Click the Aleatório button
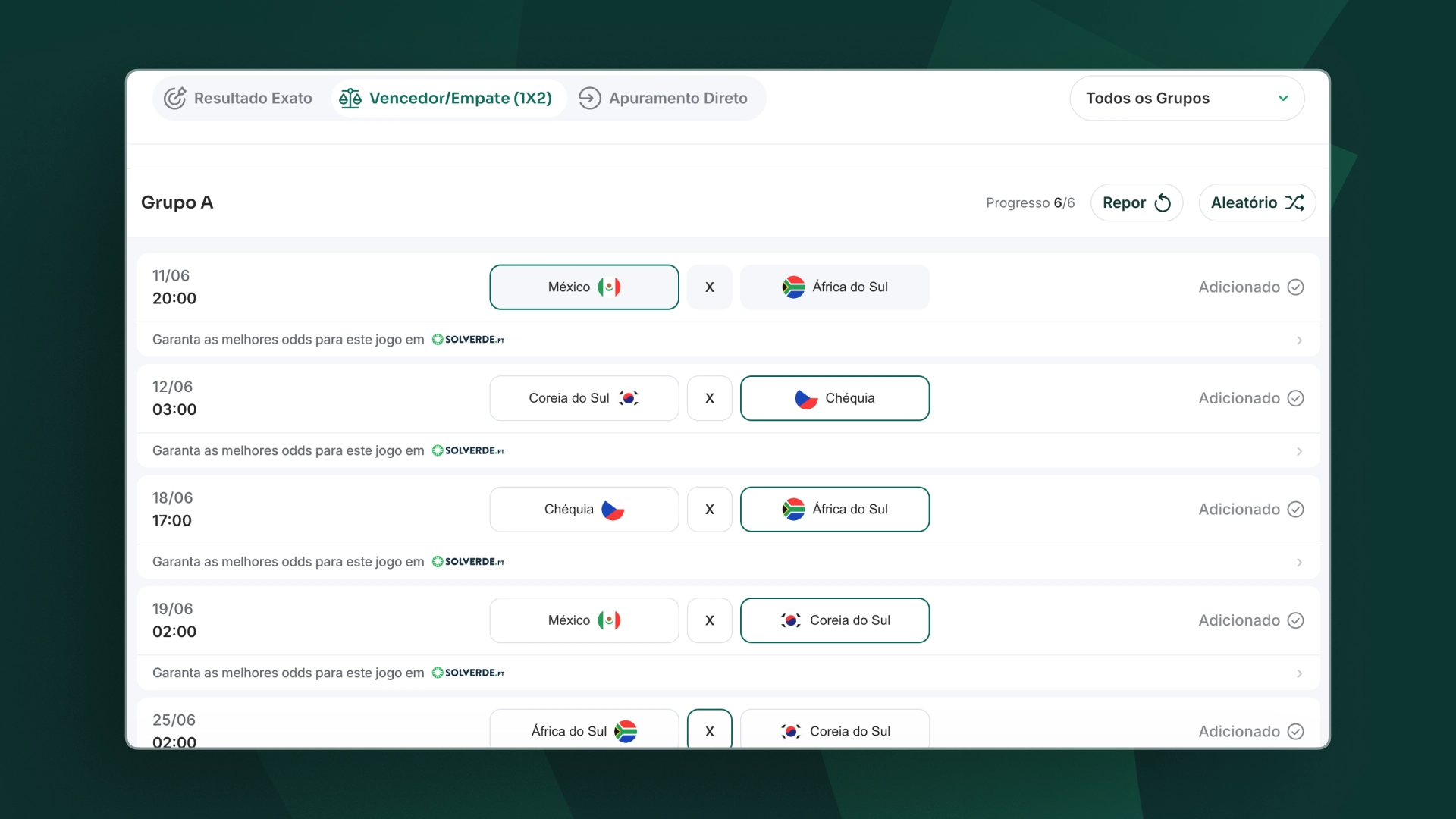 coord(1257,203)
